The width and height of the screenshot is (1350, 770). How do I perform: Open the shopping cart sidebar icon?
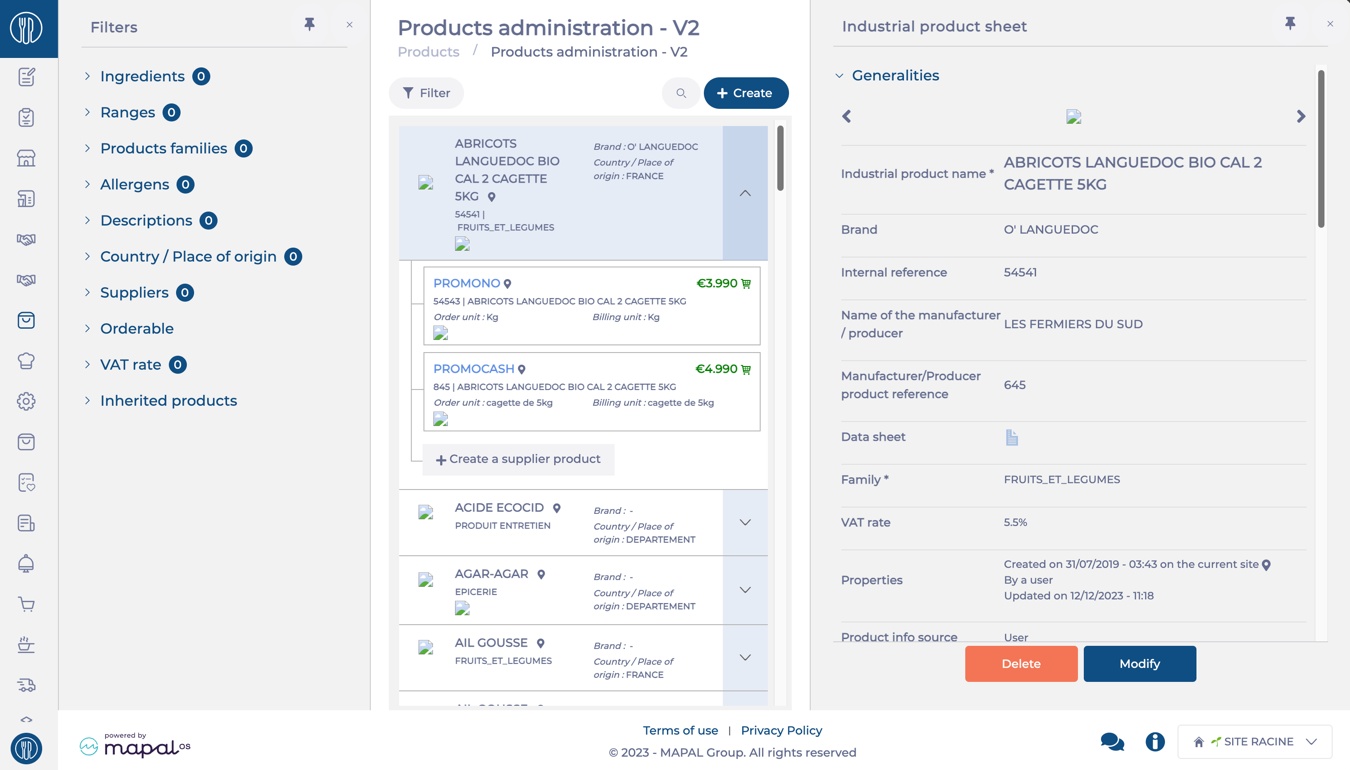click(x=26, y=604)
